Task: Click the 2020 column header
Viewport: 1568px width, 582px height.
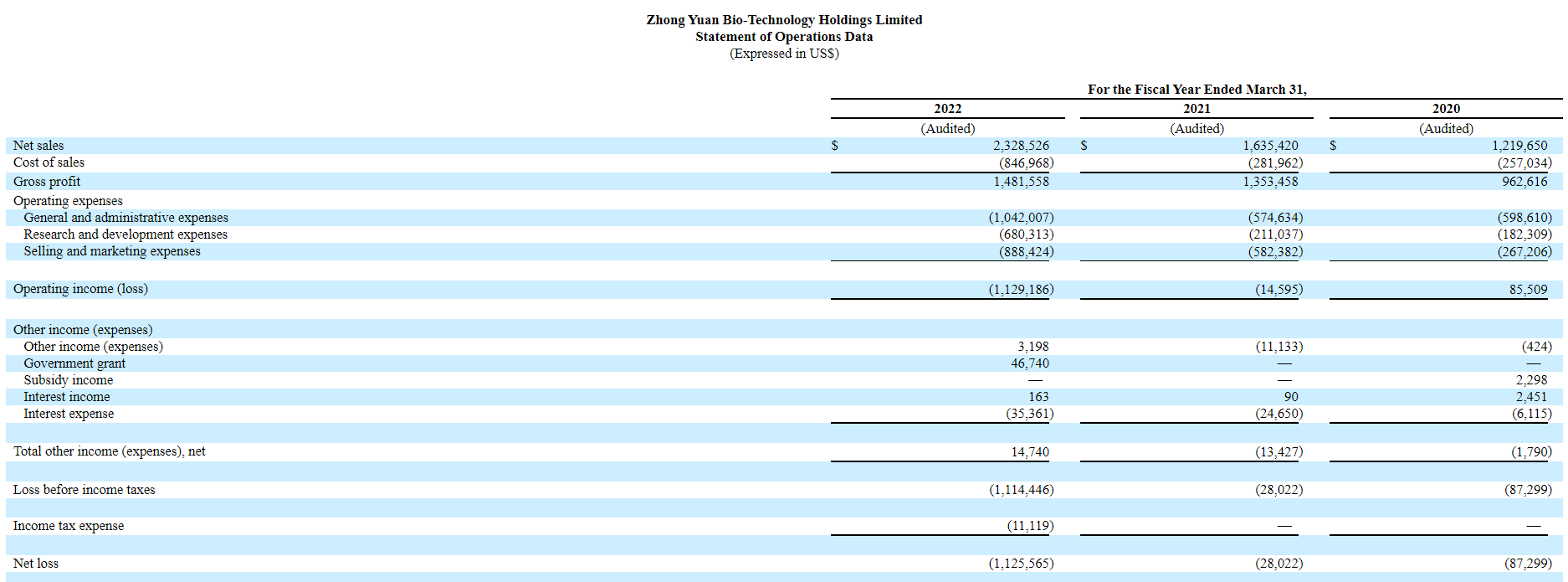Action: tap(1446, 109)
